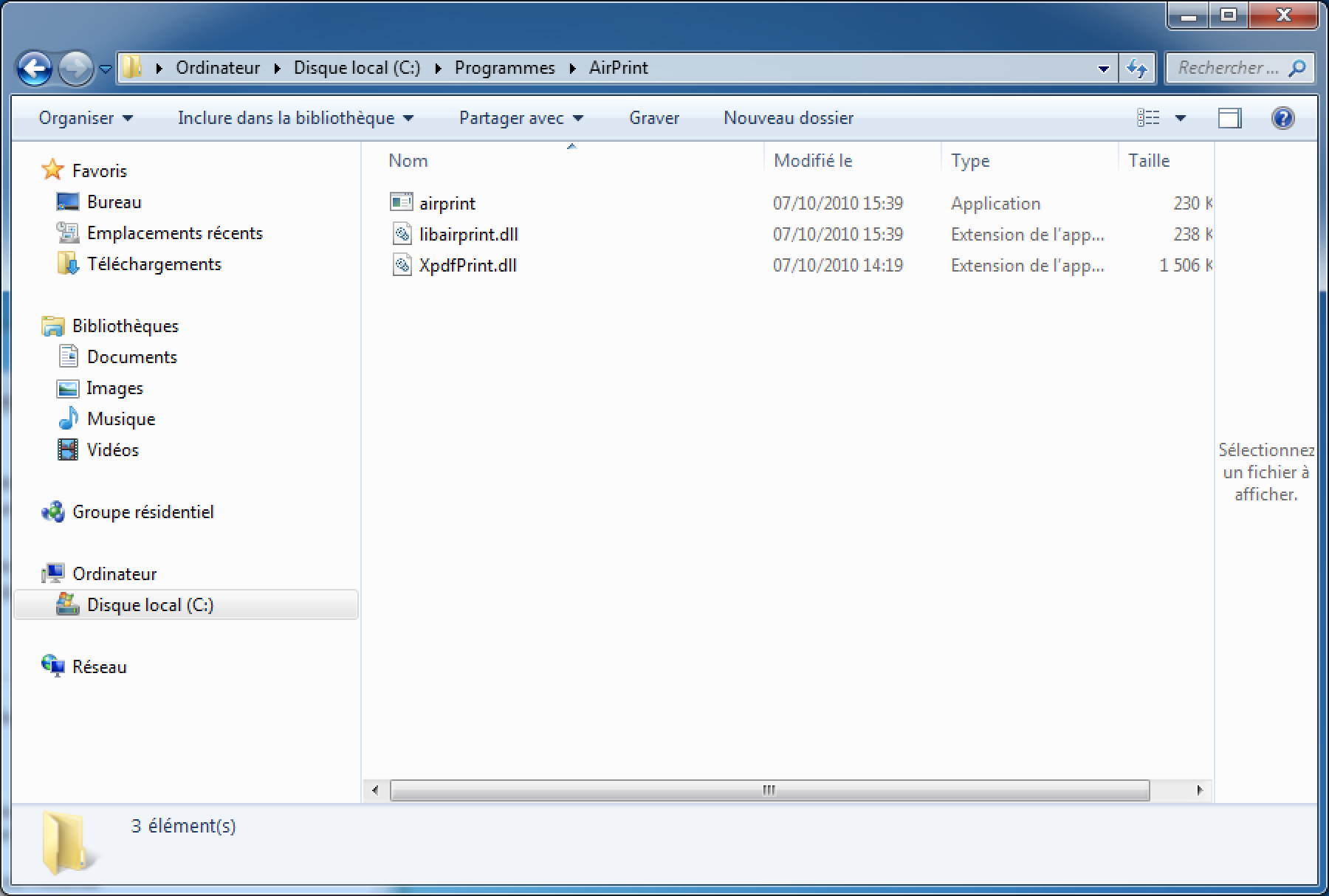Open the Partager avec menu
The width and height of the screenshot is (1329, 896).
click(x=521, y=118)
